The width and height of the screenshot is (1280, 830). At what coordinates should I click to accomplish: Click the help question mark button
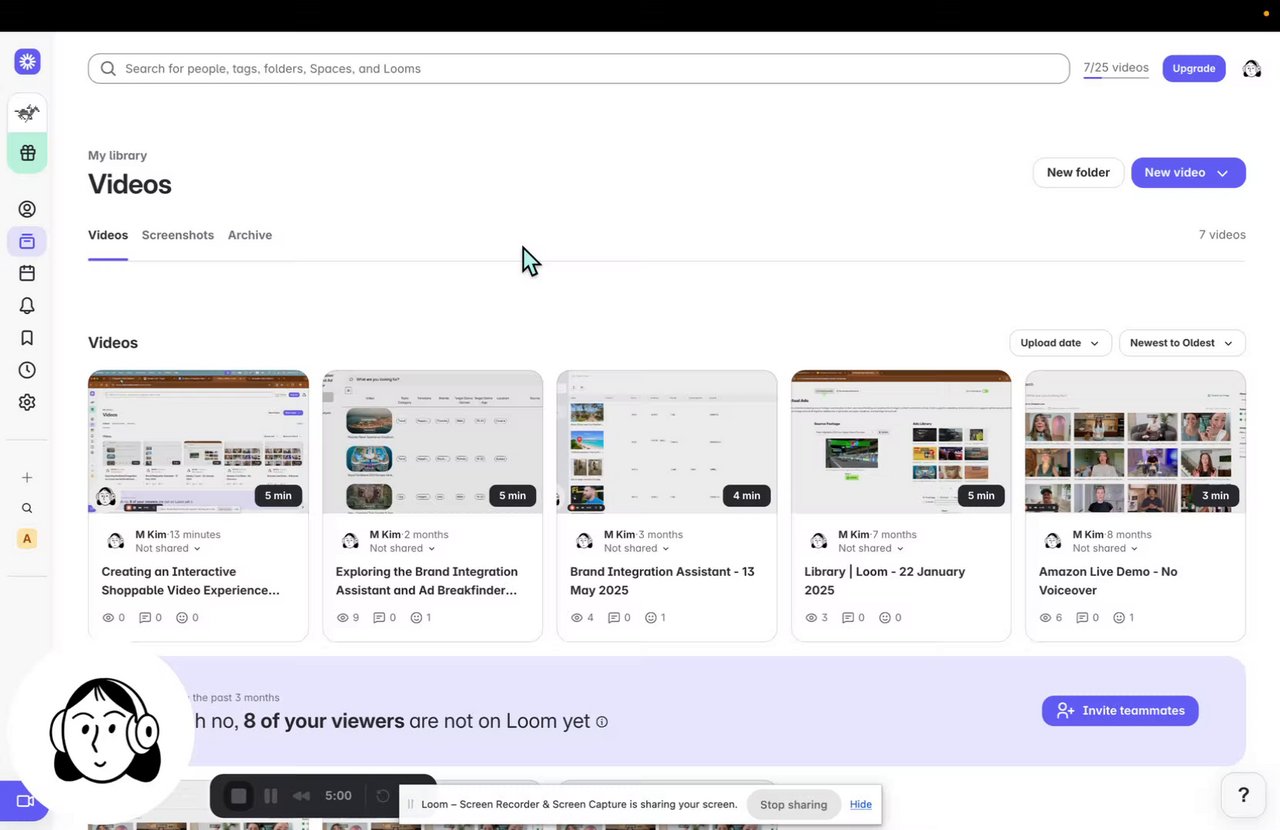pyautogui.click(x=1243, y=795)
